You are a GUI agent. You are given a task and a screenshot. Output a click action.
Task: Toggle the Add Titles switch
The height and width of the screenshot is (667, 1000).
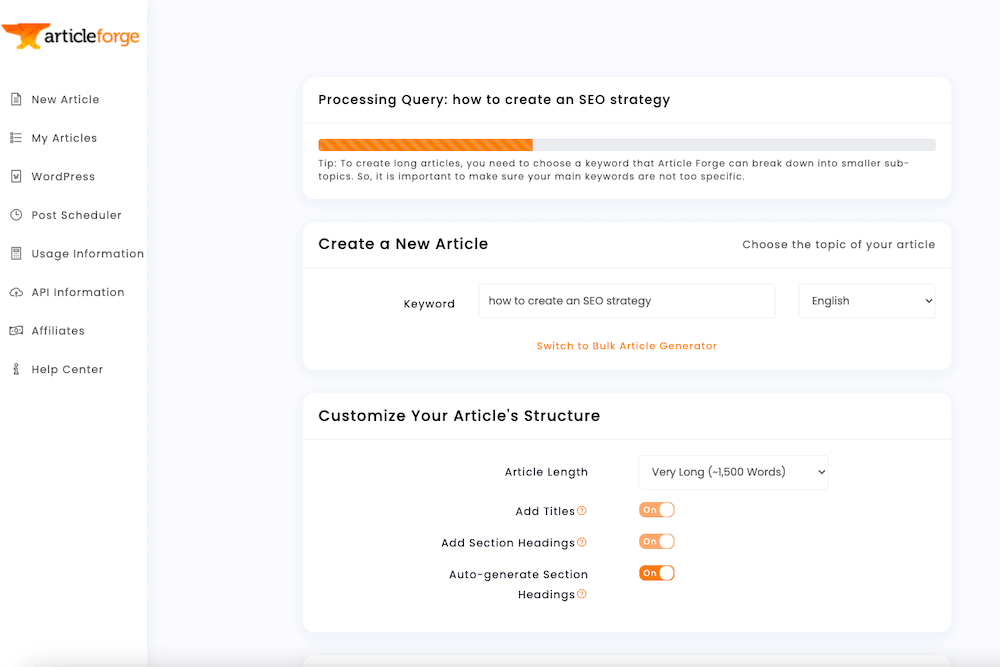tap(657, 510)
